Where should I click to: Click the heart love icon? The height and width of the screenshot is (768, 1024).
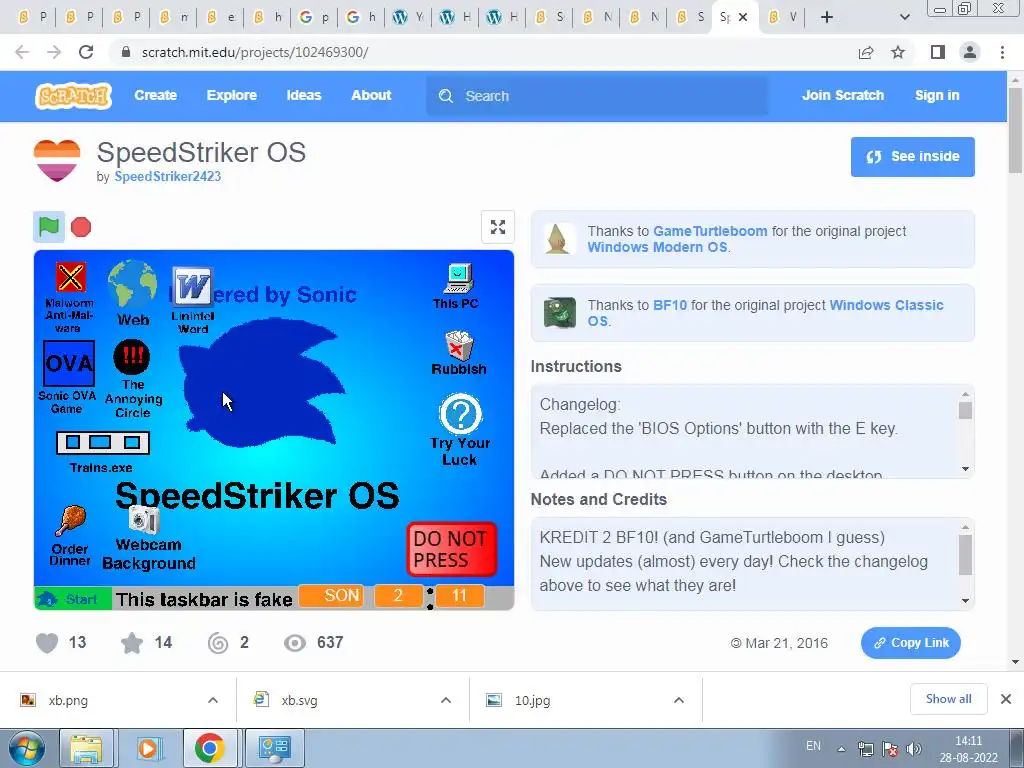pyautogui.click(x=47, y=643)
